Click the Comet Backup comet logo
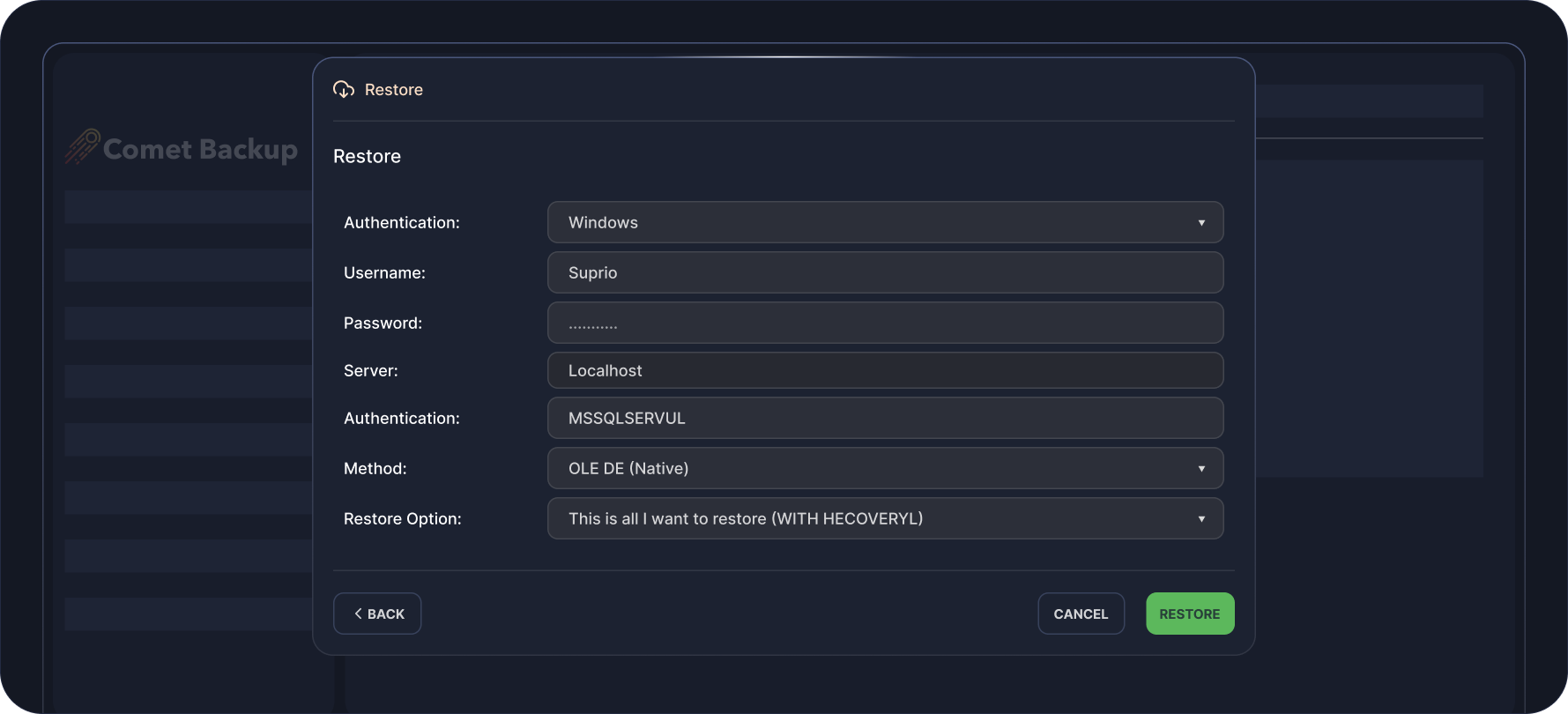The width and height of the screenshot is (1568, 714). (83, 147)
